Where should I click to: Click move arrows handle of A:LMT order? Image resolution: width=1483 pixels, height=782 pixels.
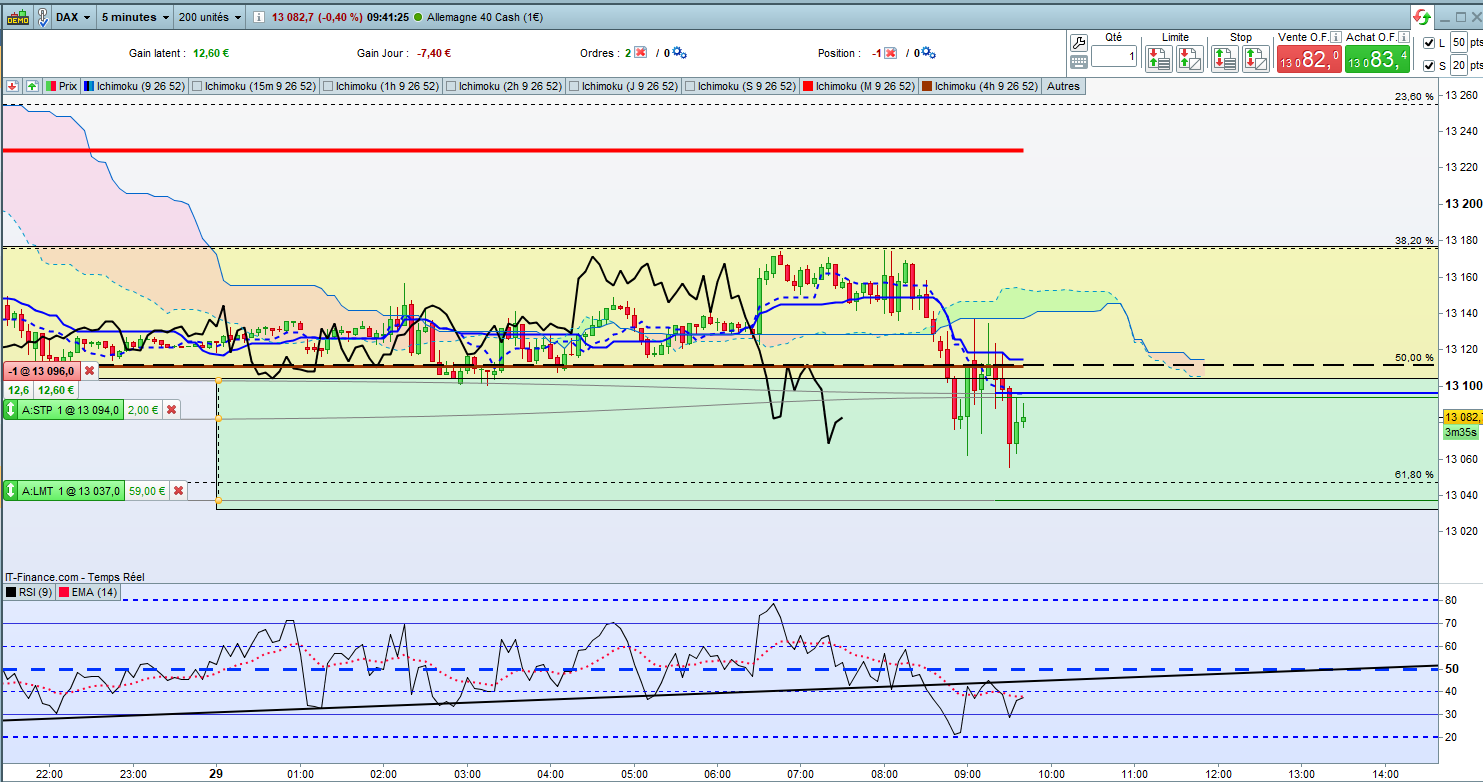pyautogui.click(x=12, y=490)
